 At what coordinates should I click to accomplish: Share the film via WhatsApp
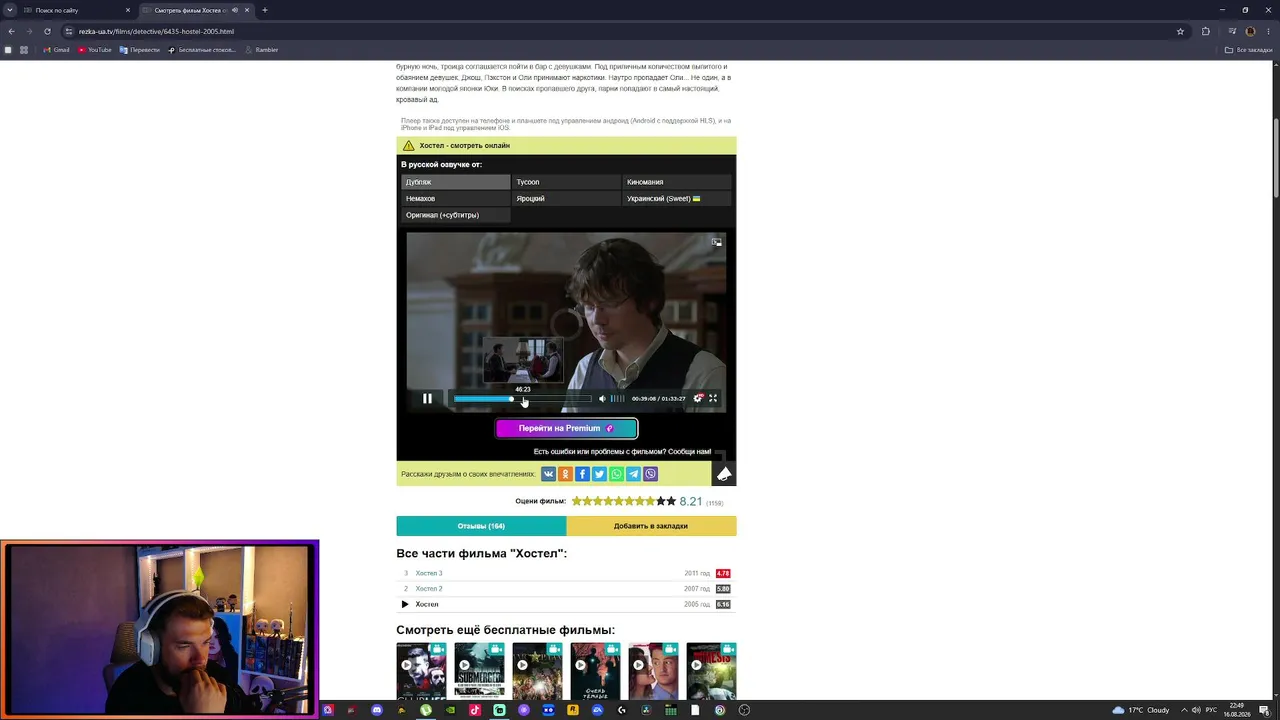tap(616, 474)
